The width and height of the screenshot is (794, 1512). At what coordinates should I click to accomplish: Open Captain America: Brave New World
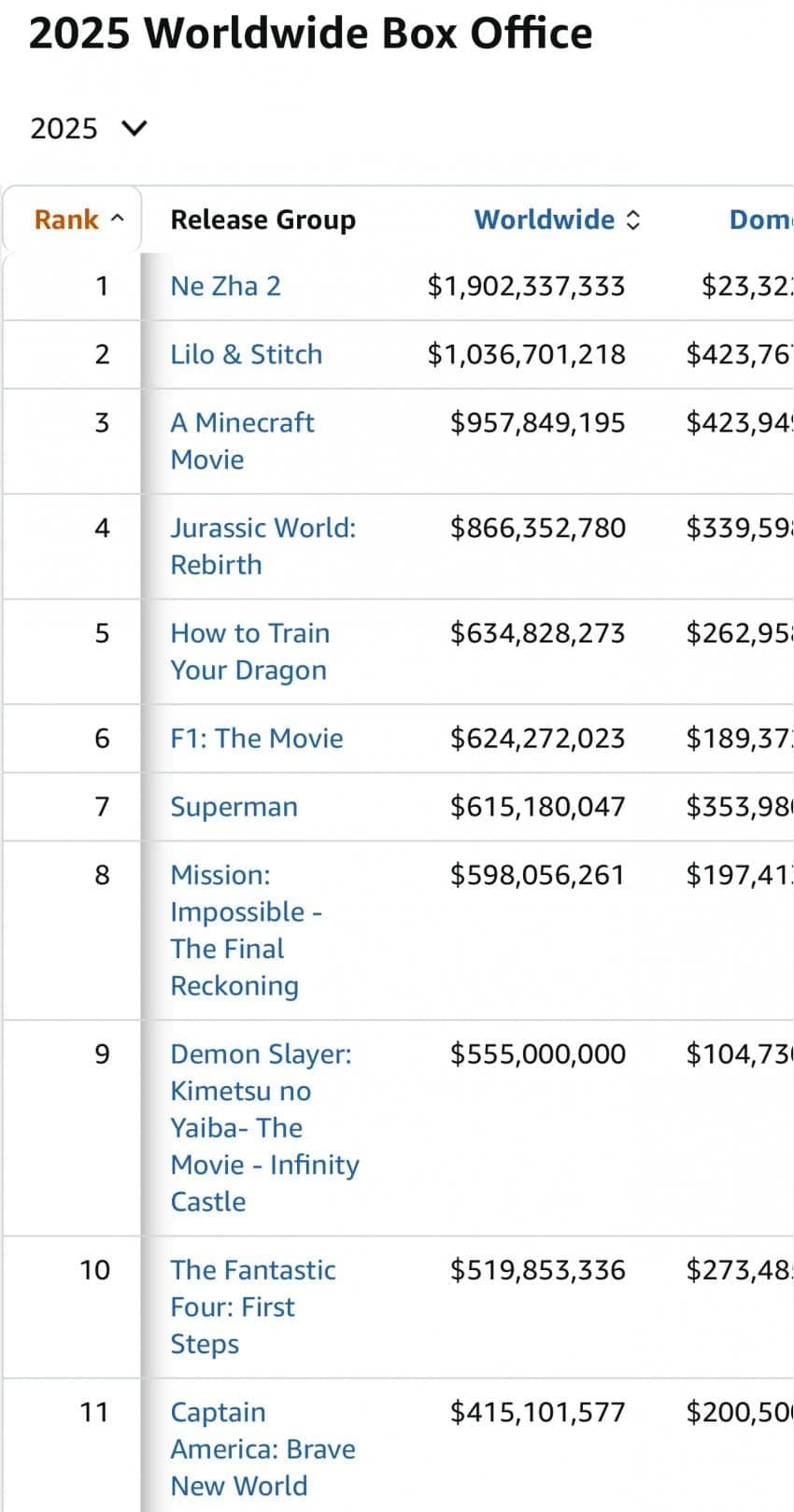tap(262, 1448)
